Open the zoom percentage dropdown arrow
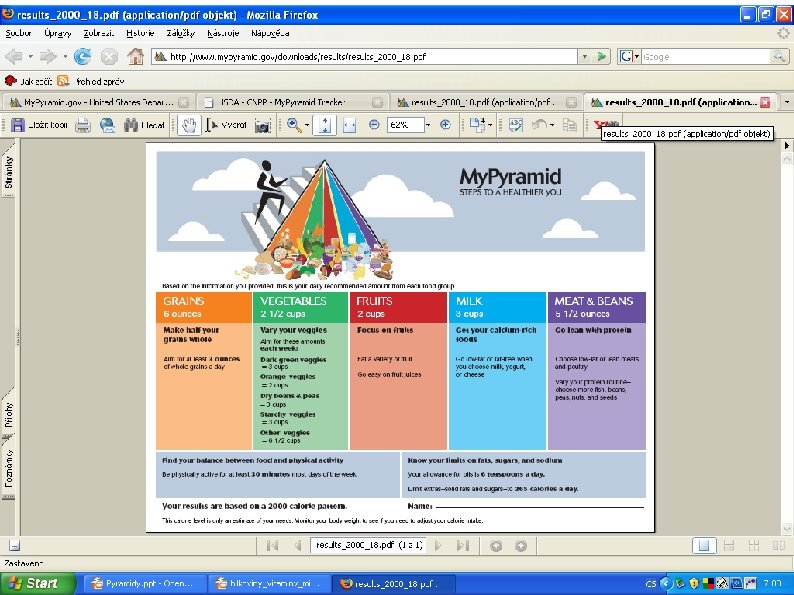The height and width of the screenshot is (595, 794). click(428, 125)
